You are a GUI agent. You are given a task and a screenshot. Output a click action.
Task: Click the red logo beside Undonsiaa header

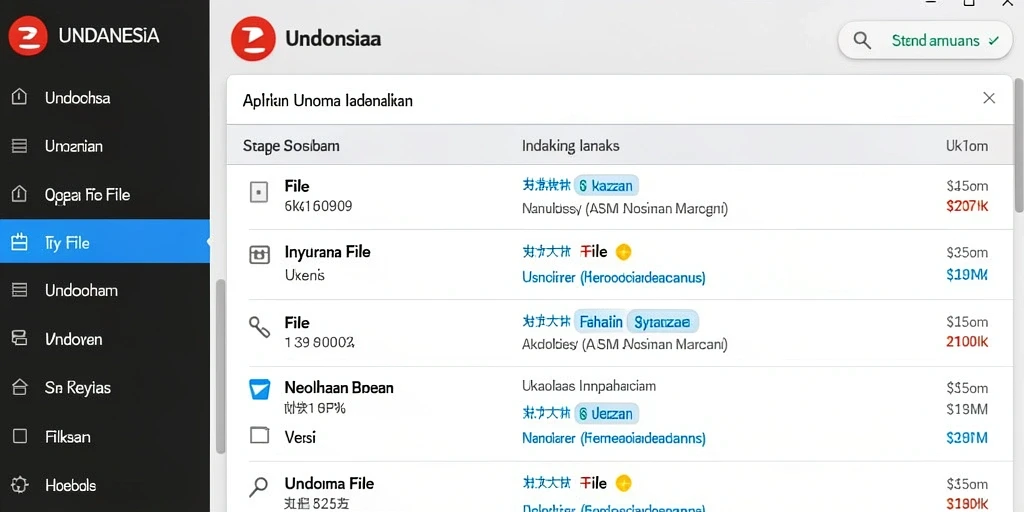pos(251,39)
